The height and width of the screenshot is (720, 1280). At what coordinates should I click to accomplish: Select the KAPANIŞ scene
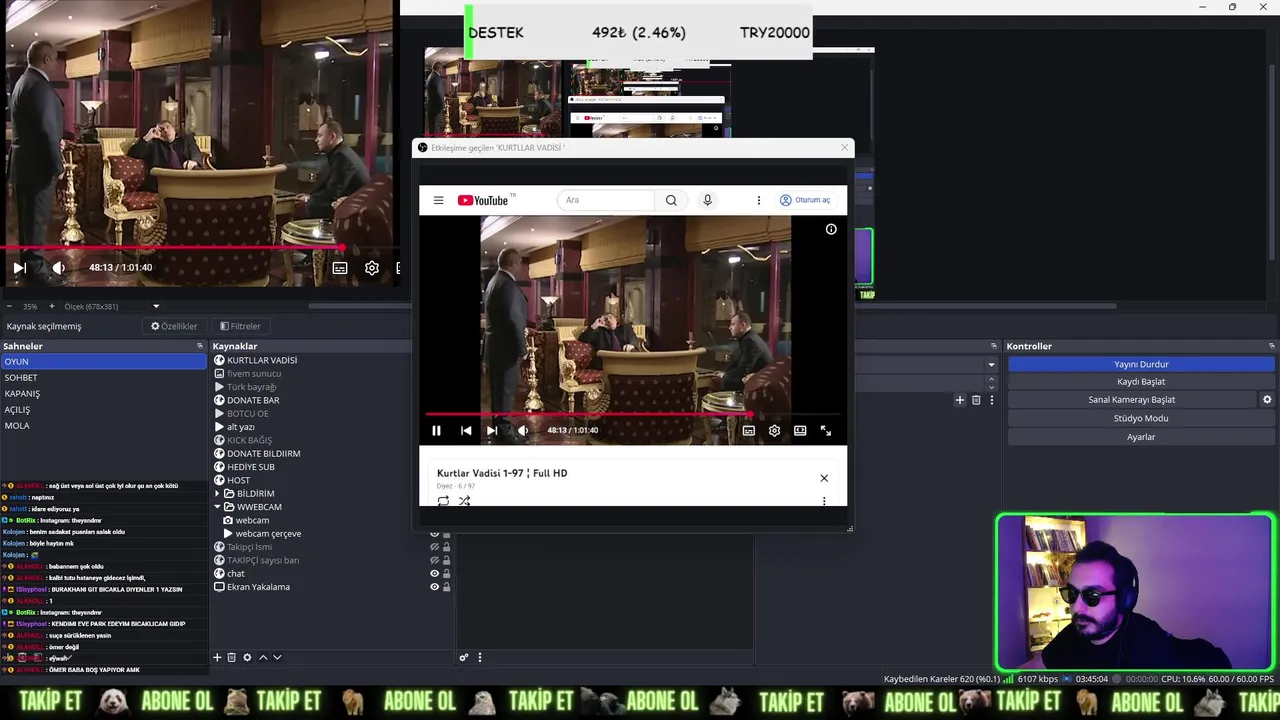pyautogui.click(x=103, y=394)
